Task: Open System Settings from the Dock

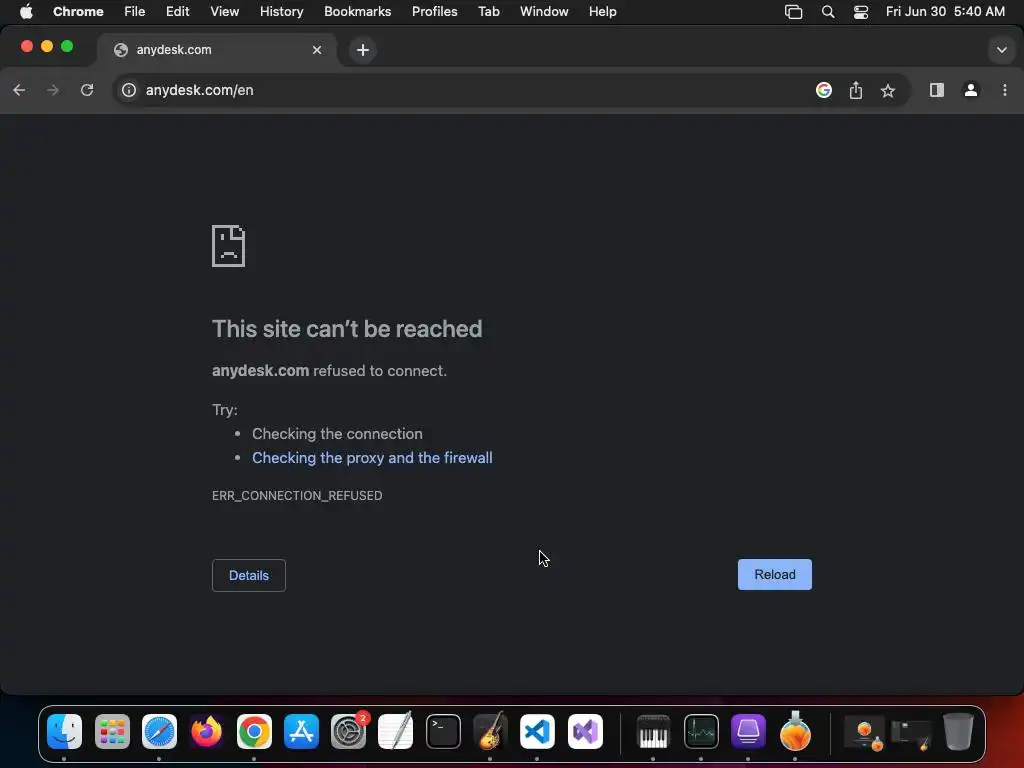Action: pos(348,731)
